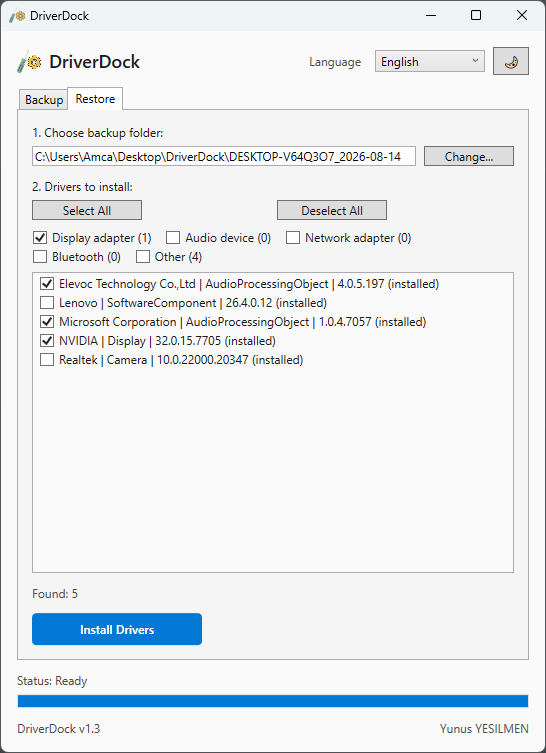Viewport: 546px width, 753px height.
Task: Select the Realtek Camera driver checkbox
Action: coord(47,360)
